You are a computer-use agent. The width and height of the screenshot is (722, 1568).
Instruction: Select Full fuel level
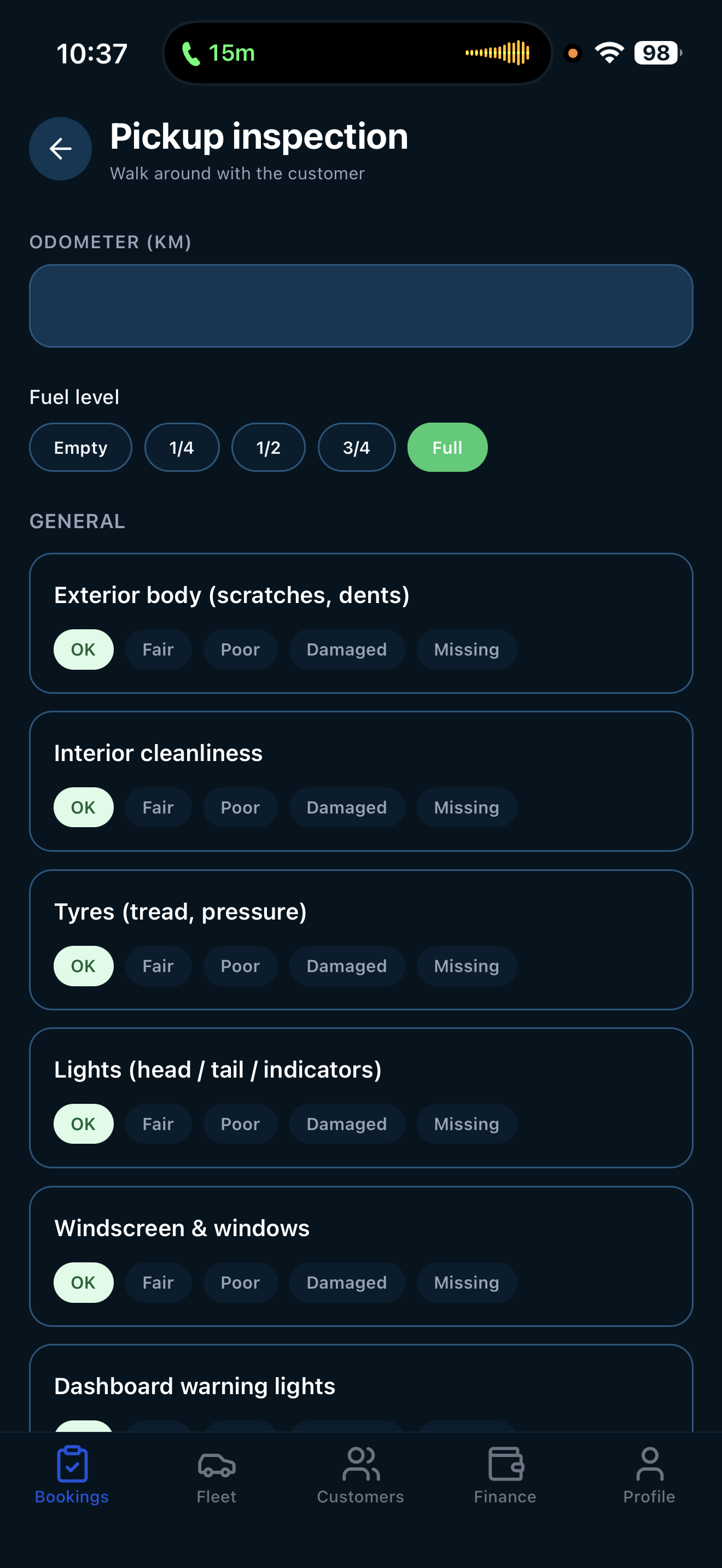point(447,447)
